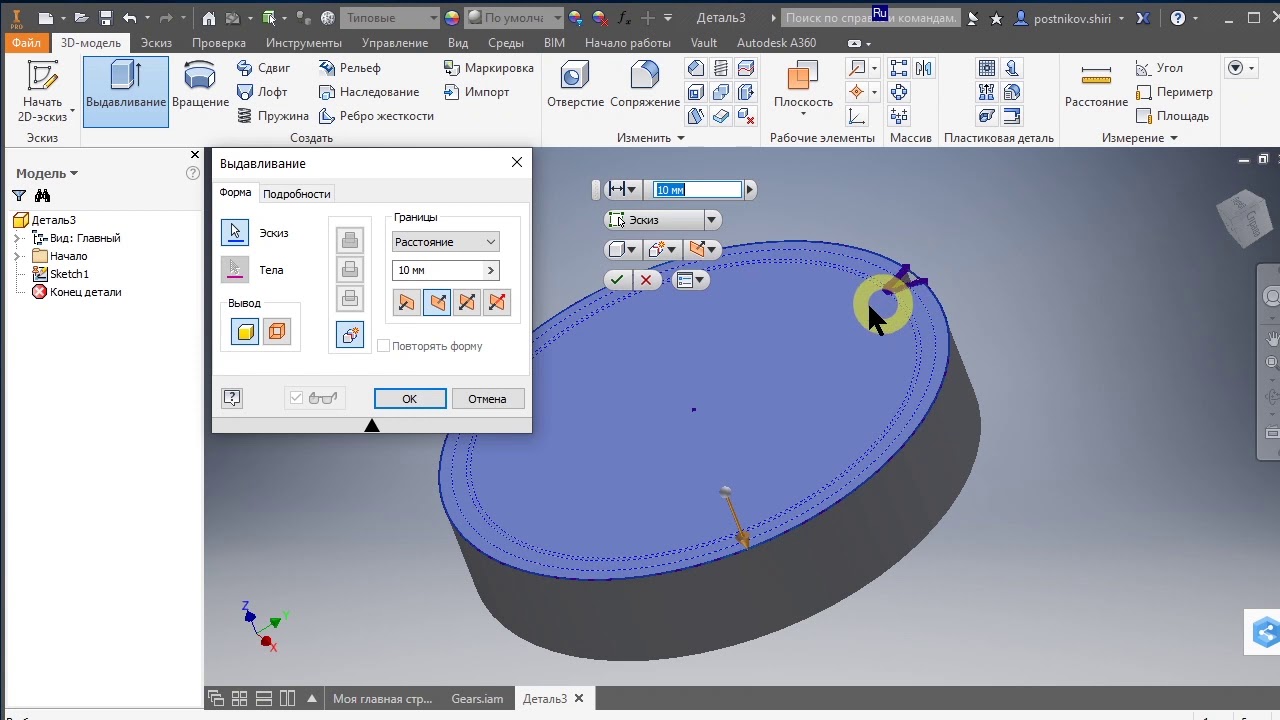1280x720 pixels.
Task: Click the ViewCube in the viewport
Action: click(x=1246, y=218)
